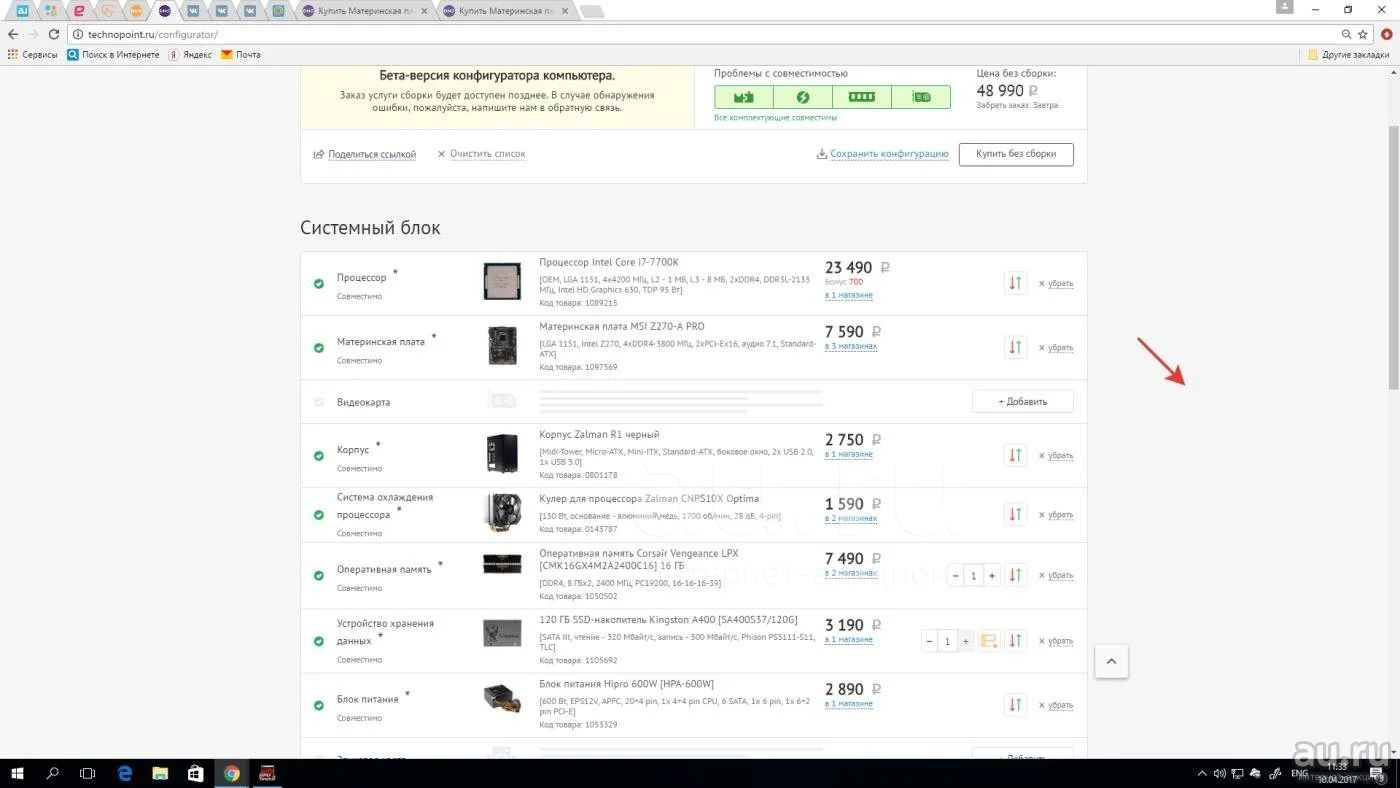Screen dimensions: 1400x788
Task: Add a video card with Добавить
Action: pos(1023,401)
